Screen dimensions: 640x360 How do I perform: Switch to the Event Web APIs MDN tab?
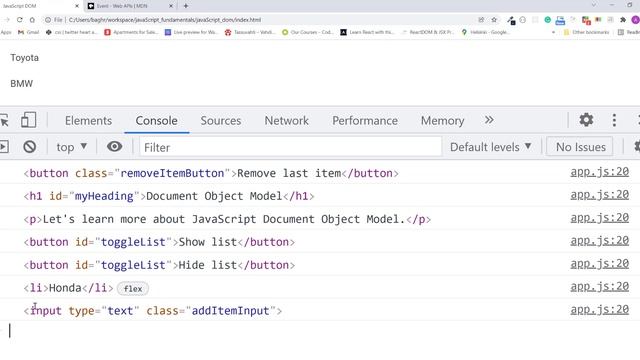[x=127, y=6]
